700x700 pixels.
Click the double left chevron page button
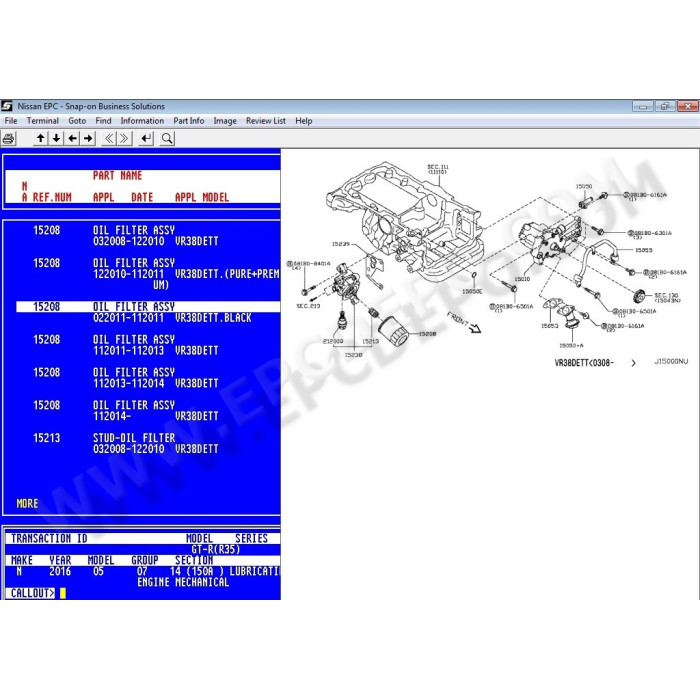point(109,138)
